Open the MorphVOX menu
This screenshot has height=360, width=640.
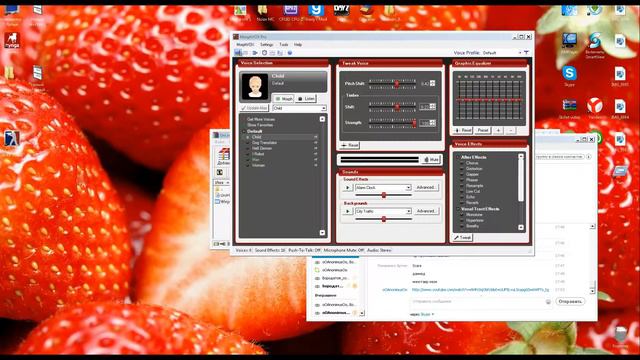point(245,44)
